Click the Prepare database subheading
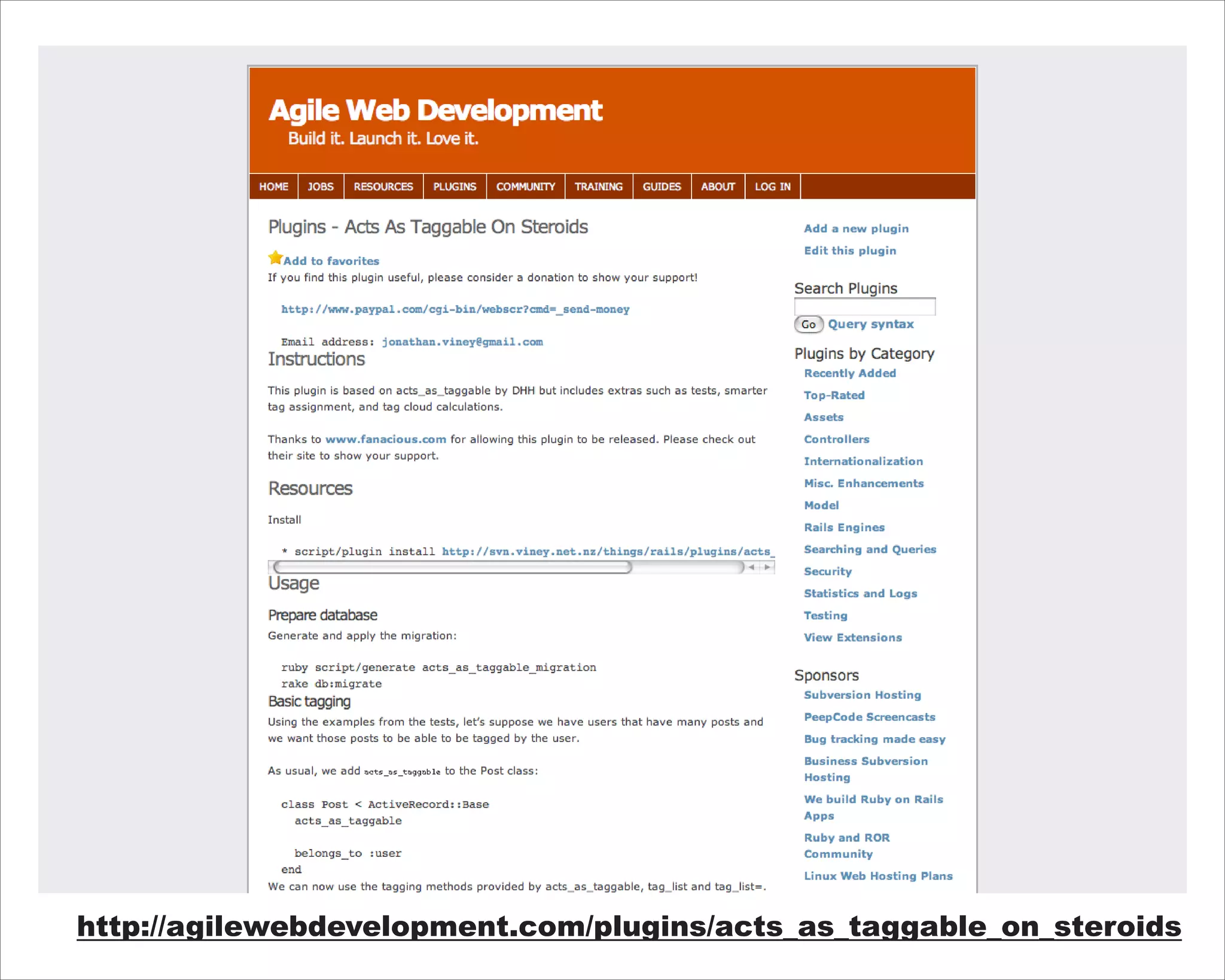The image size is (1225, 980). (x=322, y=615)
